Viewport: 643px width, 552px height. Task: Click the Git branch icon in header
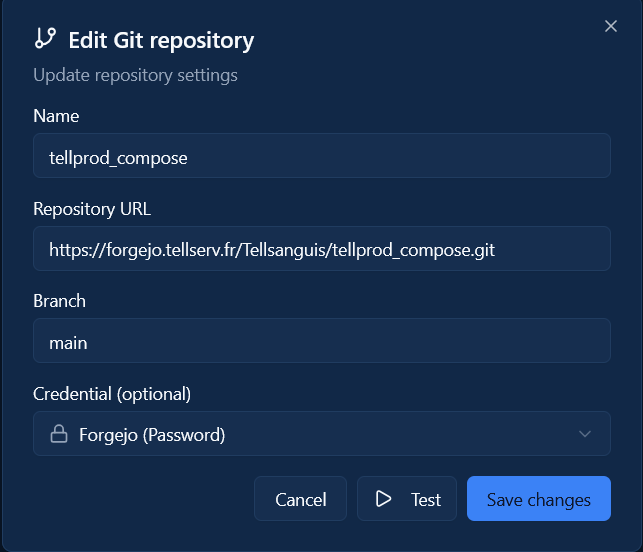(45, 39)
